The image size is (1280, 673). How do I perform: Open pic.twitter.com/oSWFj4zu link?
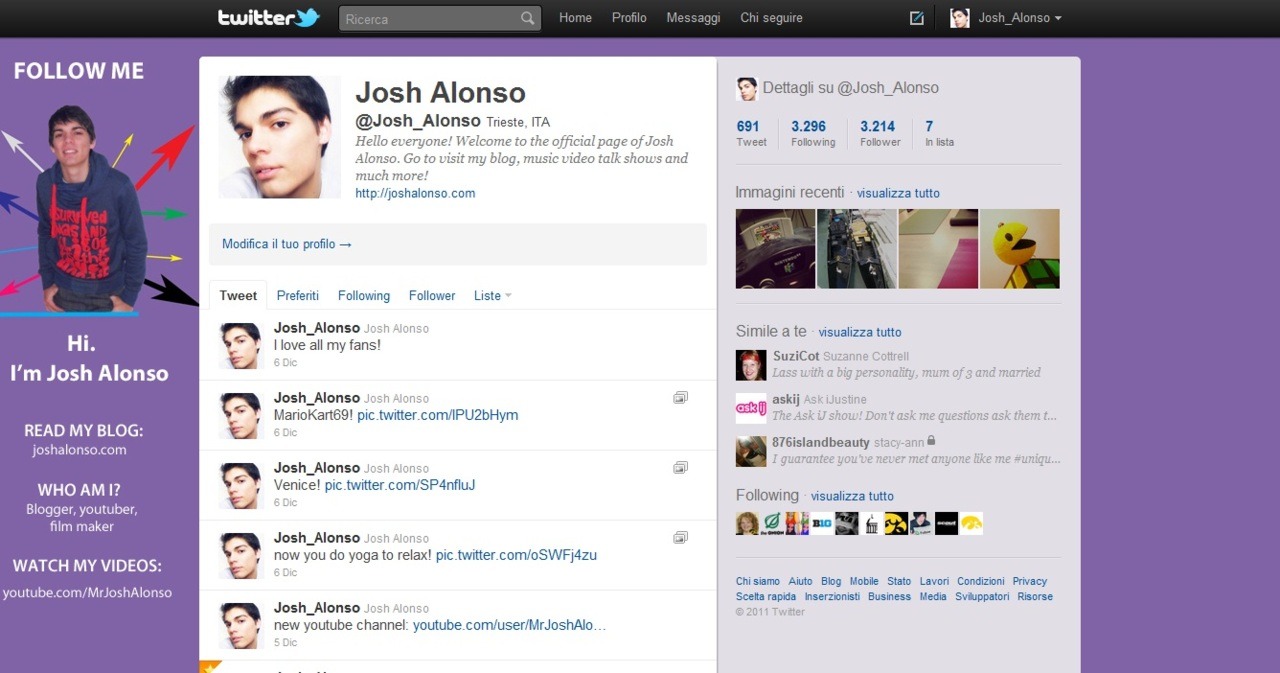pyautogui.click(x=516, y=555)
